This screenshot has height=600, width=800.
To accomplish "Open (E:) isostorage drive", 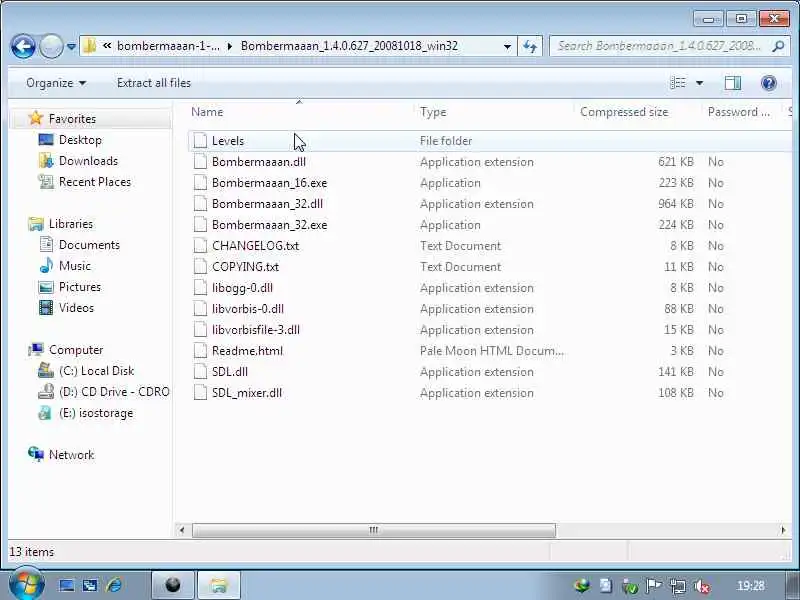I will (x=95, y=413).
